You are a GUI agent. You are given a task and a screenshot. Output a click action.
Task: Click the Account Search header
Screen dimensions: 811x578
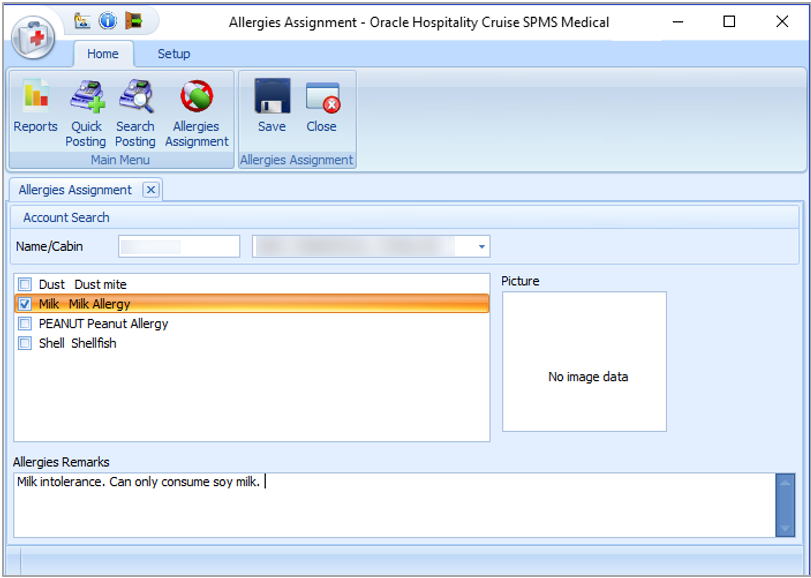click(62, 217)
